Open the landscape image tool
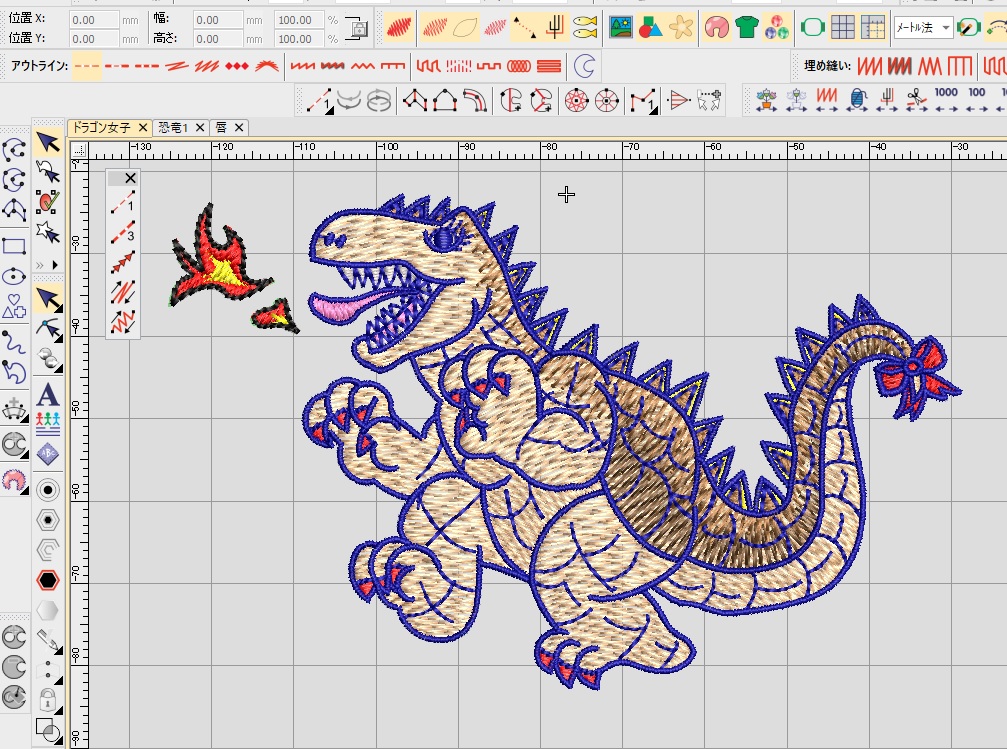 click(x=620, y=28)
